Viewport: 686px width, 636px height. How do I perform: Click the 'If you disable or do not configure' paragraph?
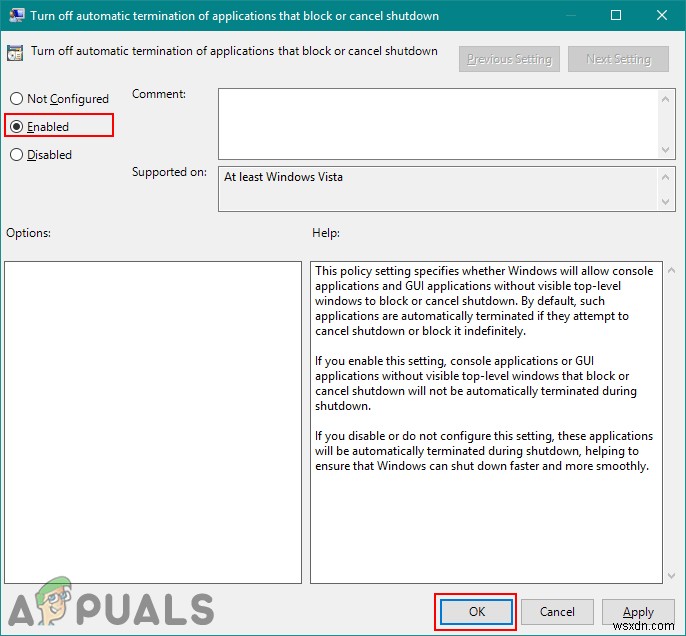coord(484,451)
